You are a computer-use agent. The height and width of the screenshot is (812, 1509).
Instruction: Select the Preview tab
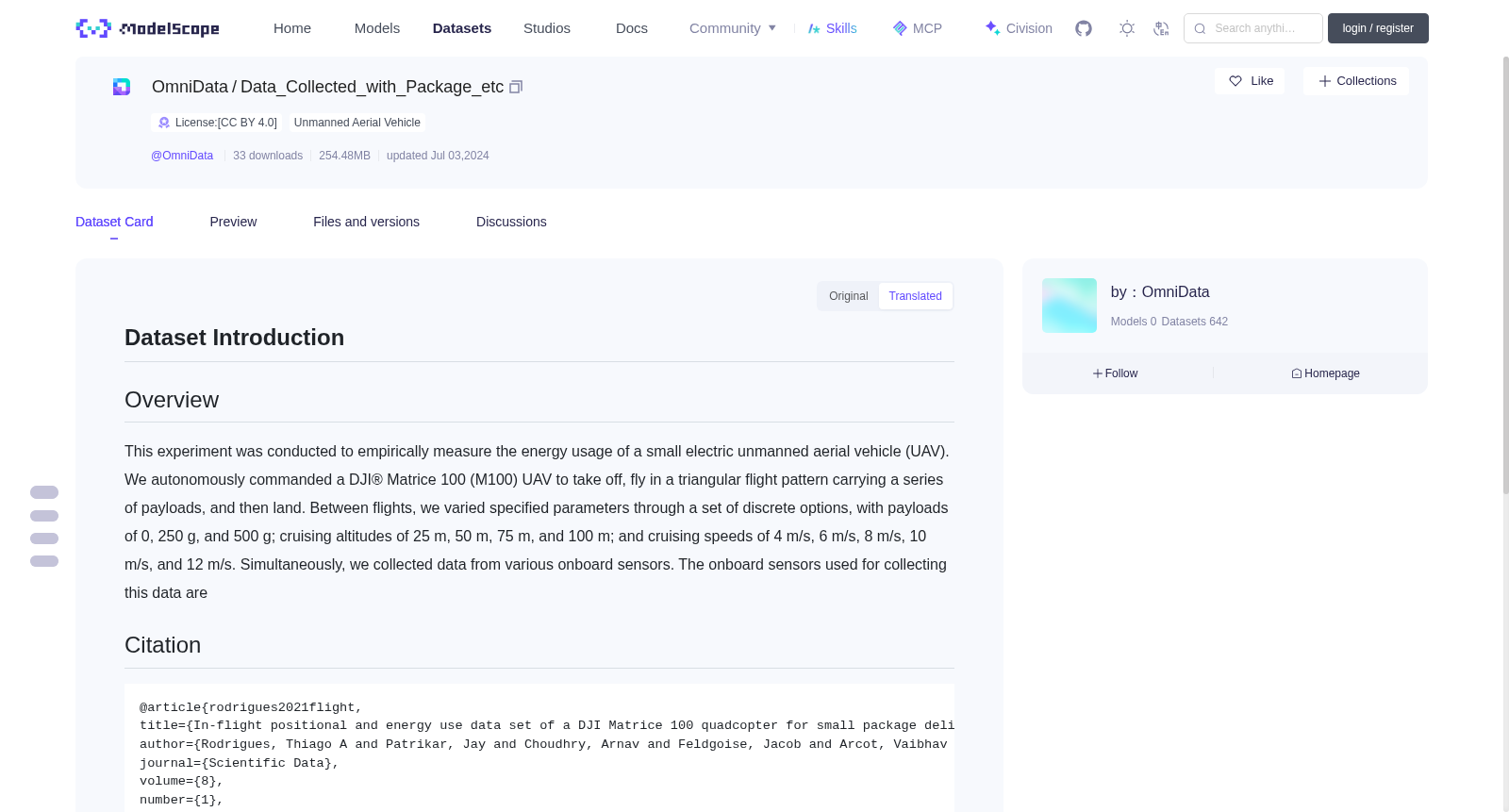[233, 222]
